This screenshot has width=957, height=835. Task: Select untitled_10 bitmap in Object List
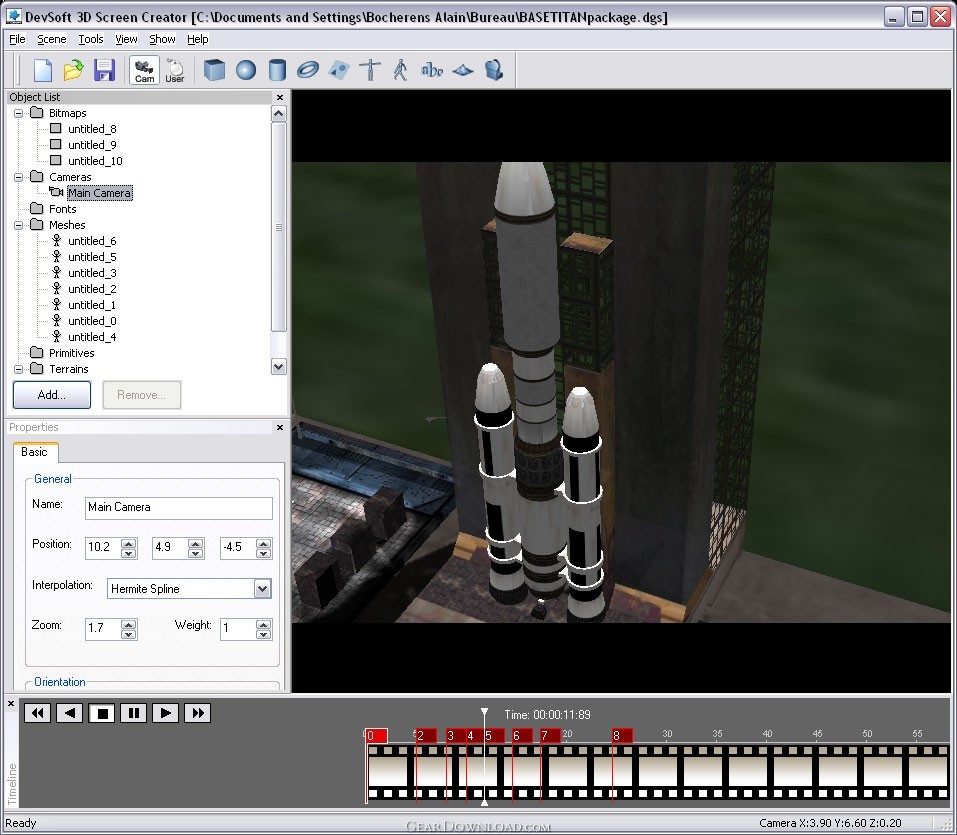click(x=95, y=161)
